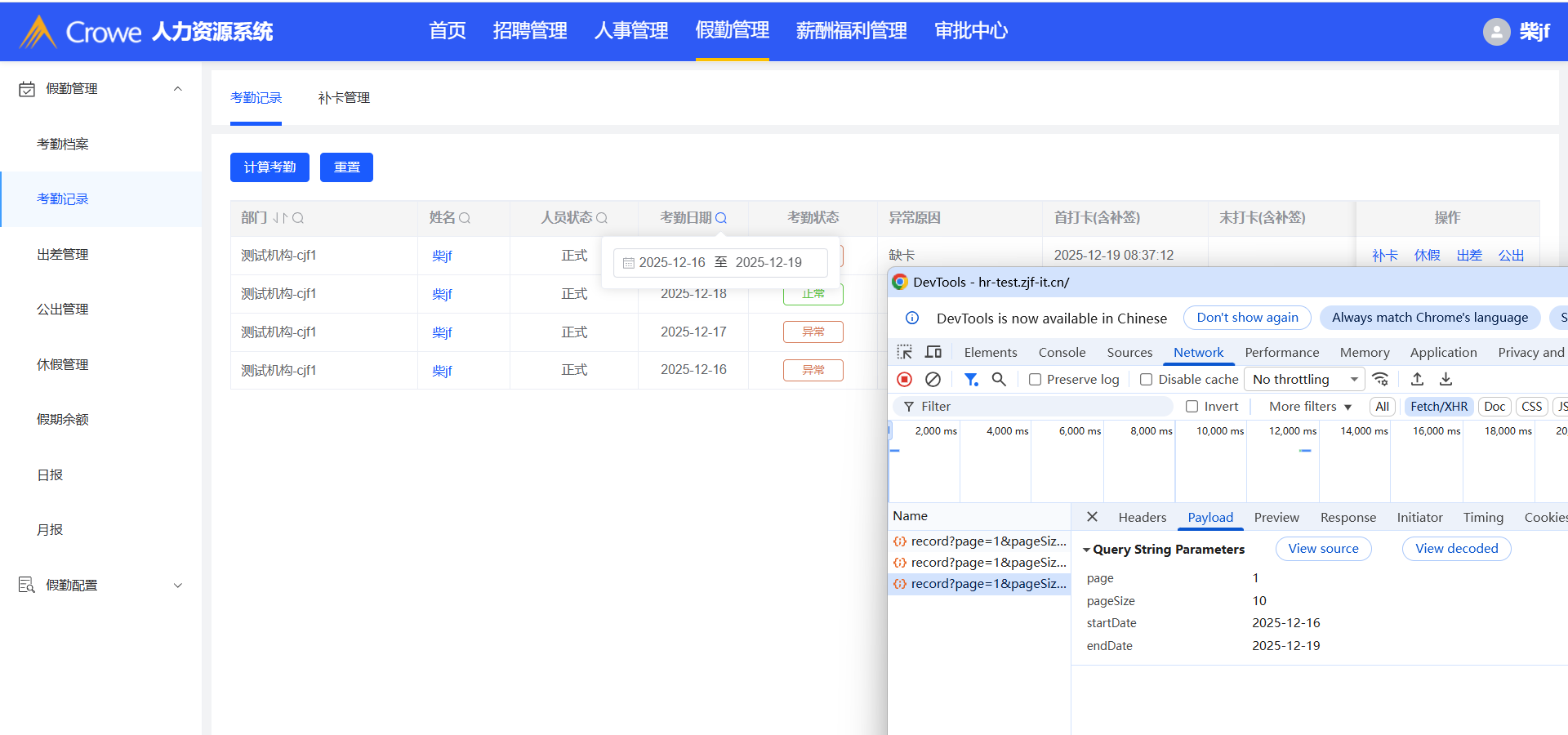This screenshot has height=735, width=1568.
Task: Open network search magnifier
Action: (x=999, y=379)
